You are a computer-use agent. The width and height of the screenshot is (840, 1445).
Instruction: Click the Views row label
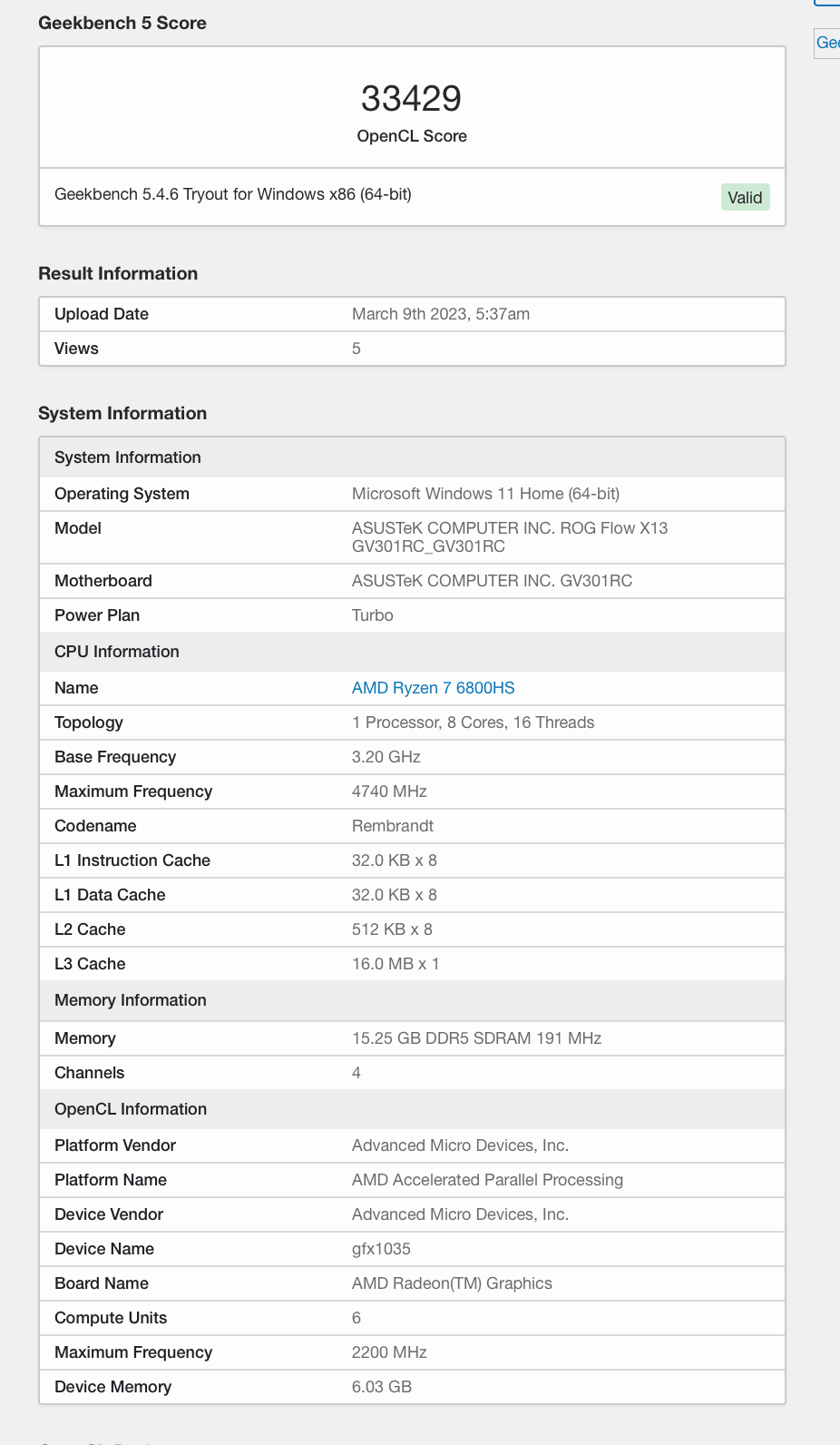point(76,349)
